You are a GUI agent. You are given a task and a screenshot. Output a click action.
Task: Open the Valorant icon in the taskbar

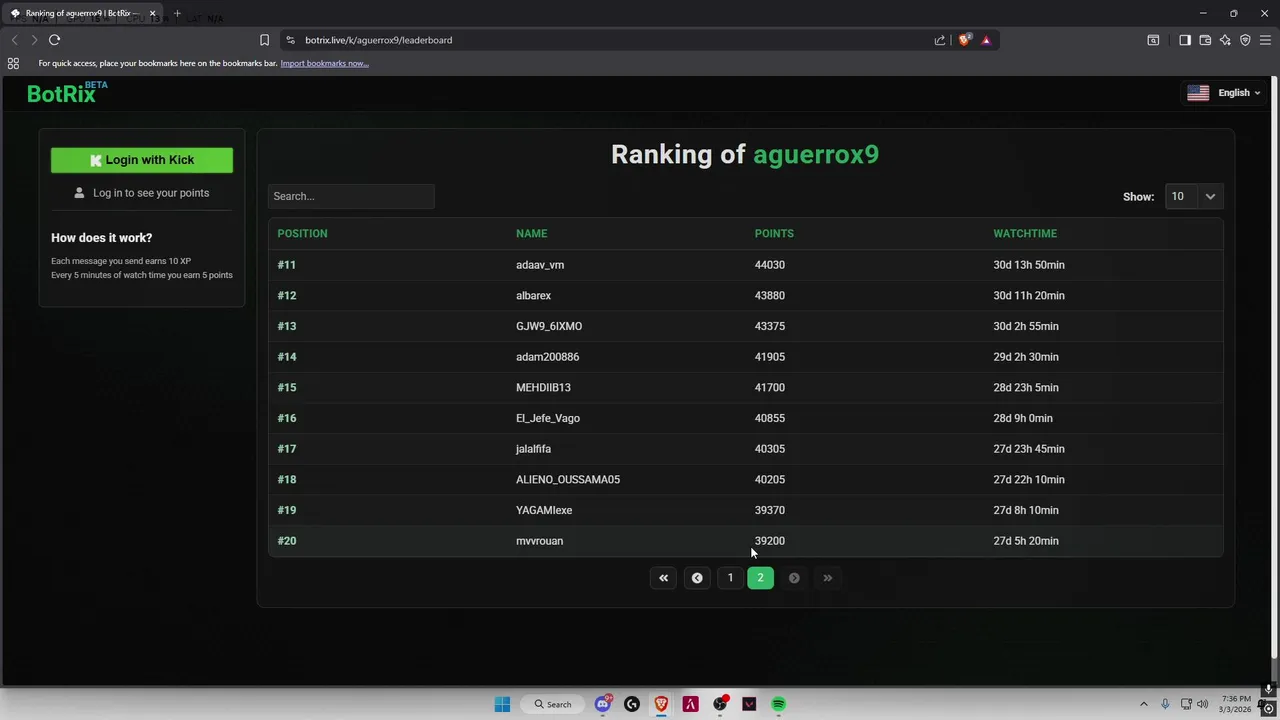coord(749,704)
